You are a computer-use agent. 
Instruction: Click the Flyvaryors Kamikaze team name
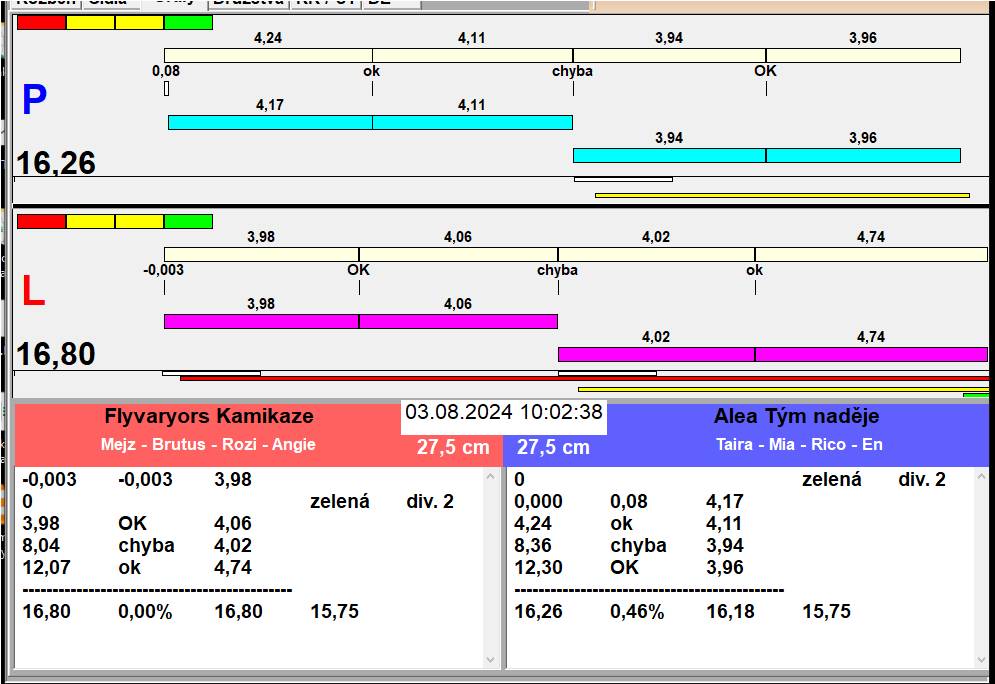[x=209, y=416]
